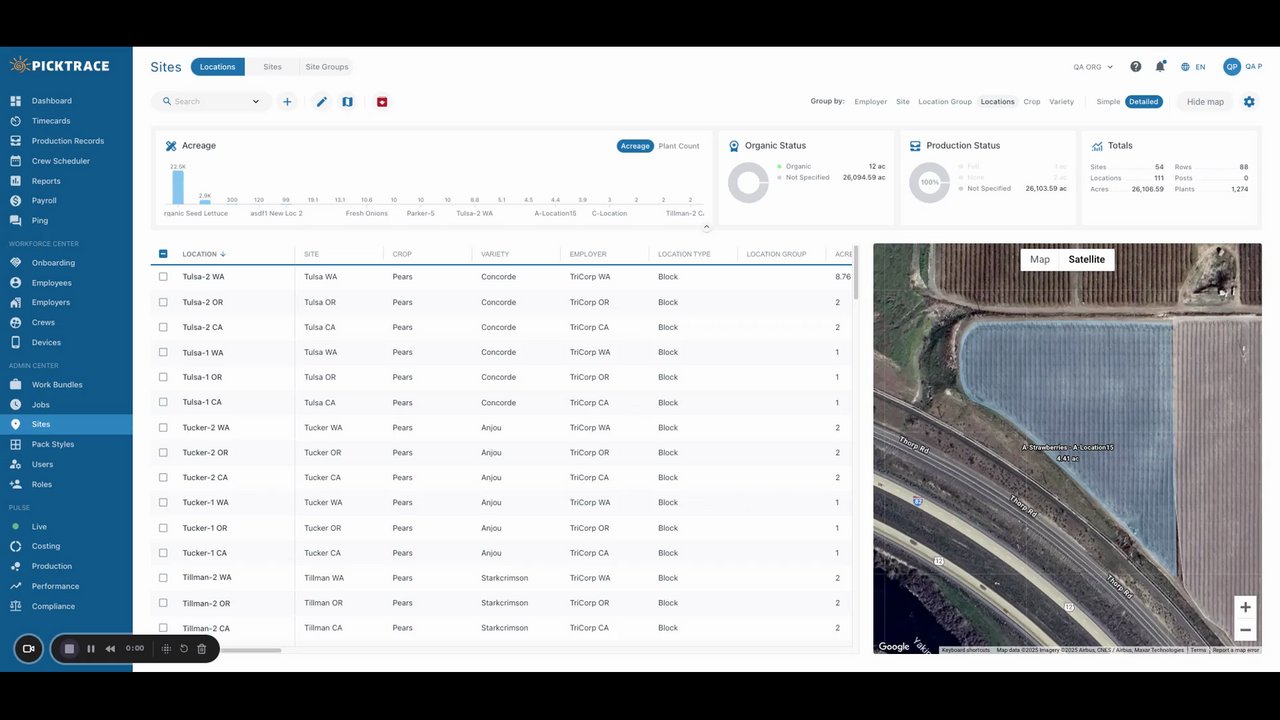Open the help question mark icon
The image size is (1280, 720).
pyautogui.click(x=1136, y=67)
